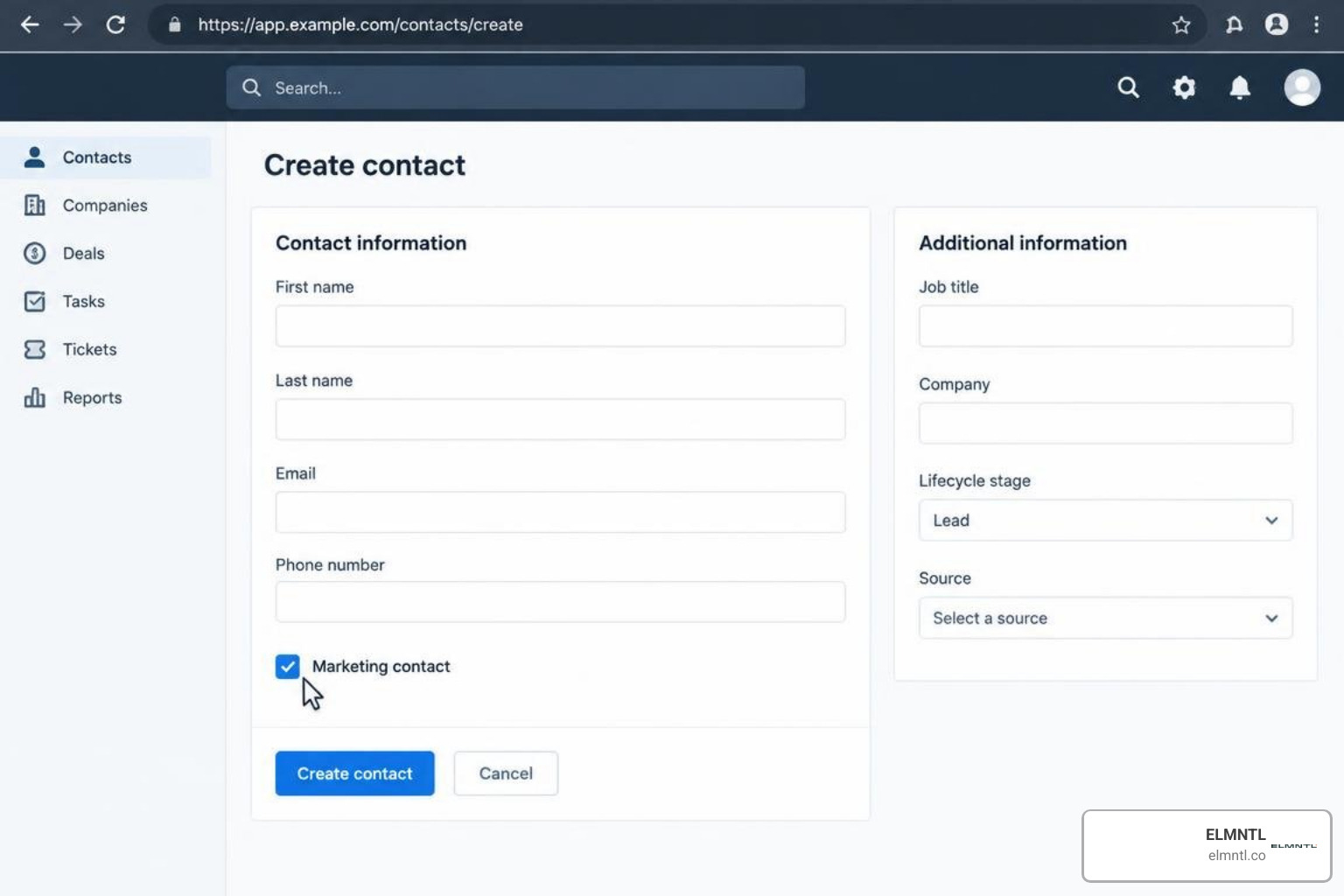Click the browser back arrow
This screenshot has height=896, width=1344.
click(x=30, y=24)
